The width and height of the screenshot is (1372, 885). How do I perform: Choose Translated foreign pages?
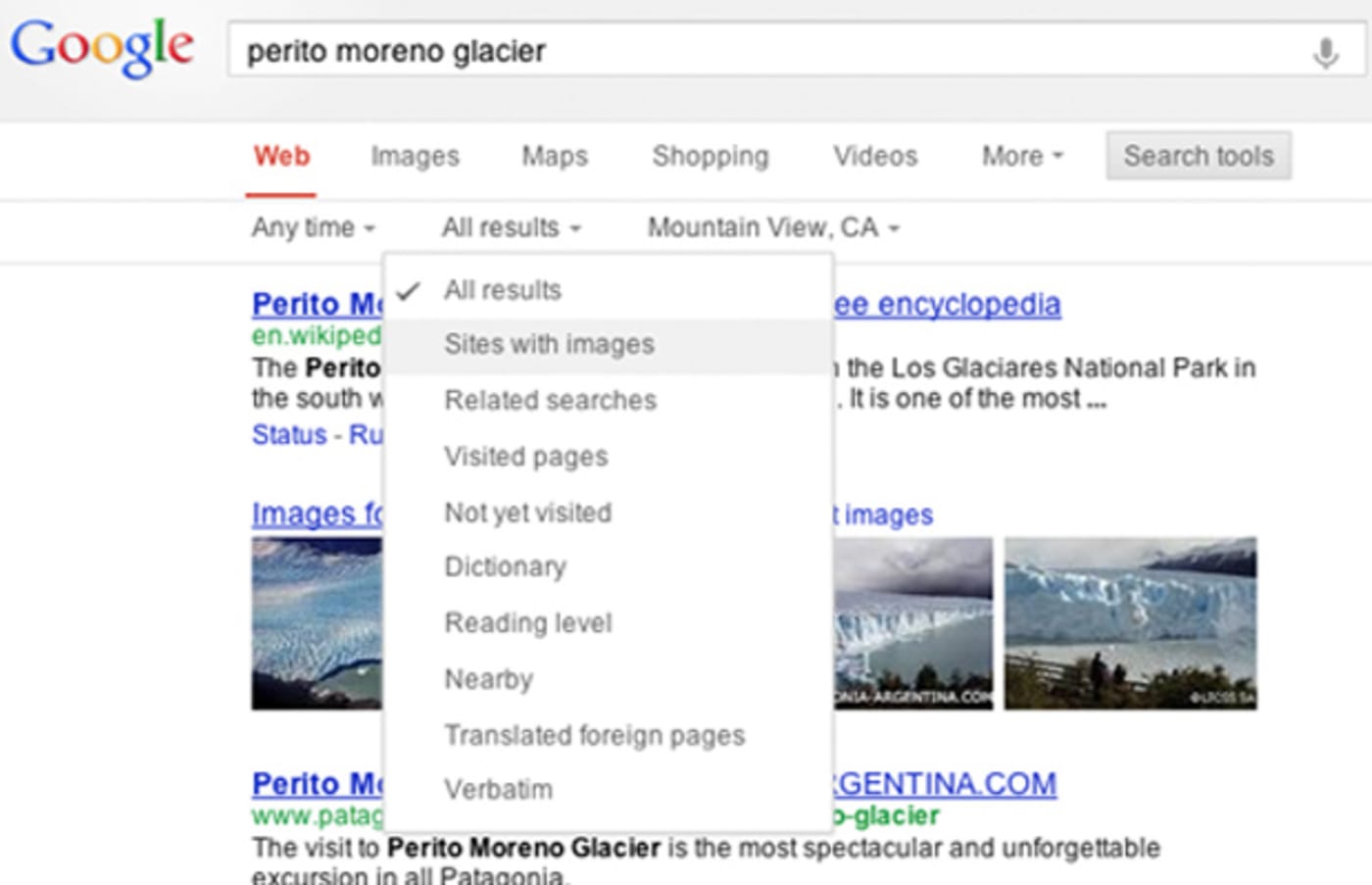click(594, 735)
